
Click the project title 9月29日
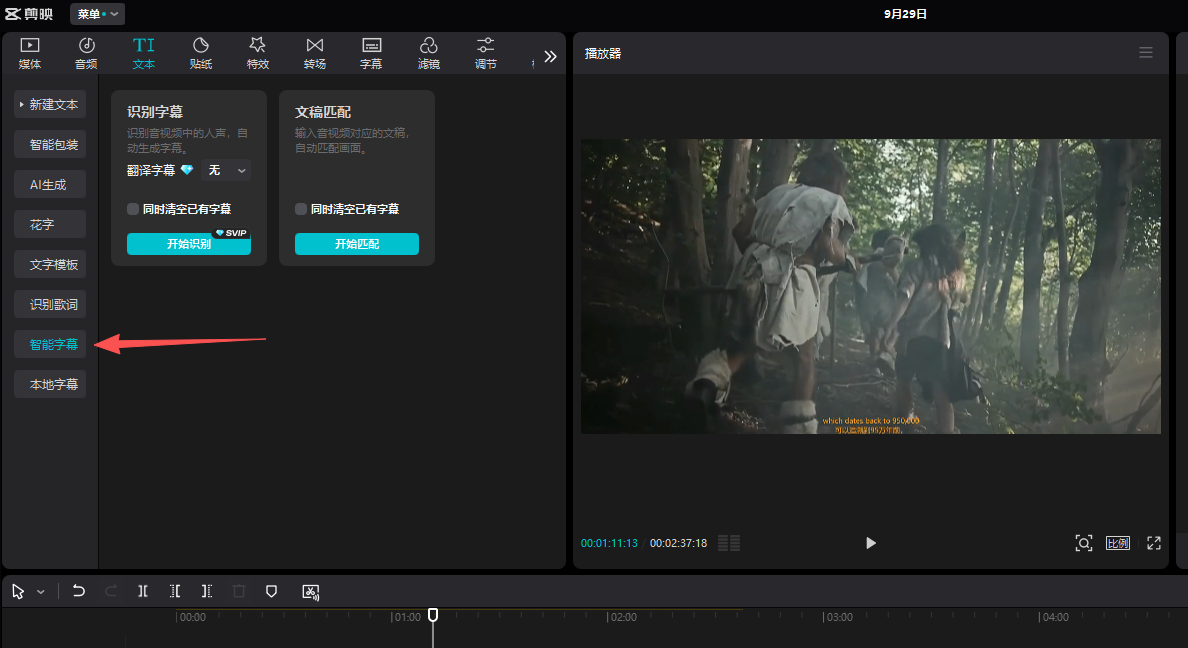905,14
